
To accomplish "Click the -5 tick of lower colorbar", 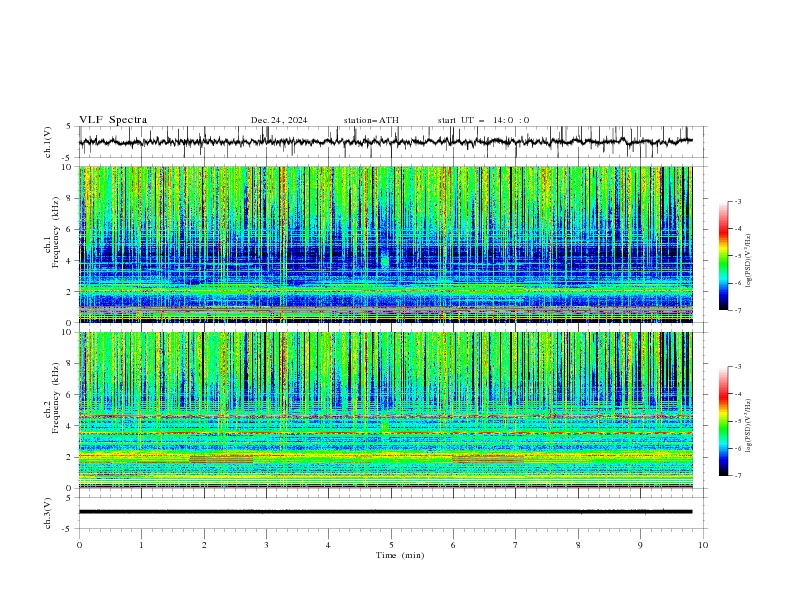I will (x=738, y=421).
